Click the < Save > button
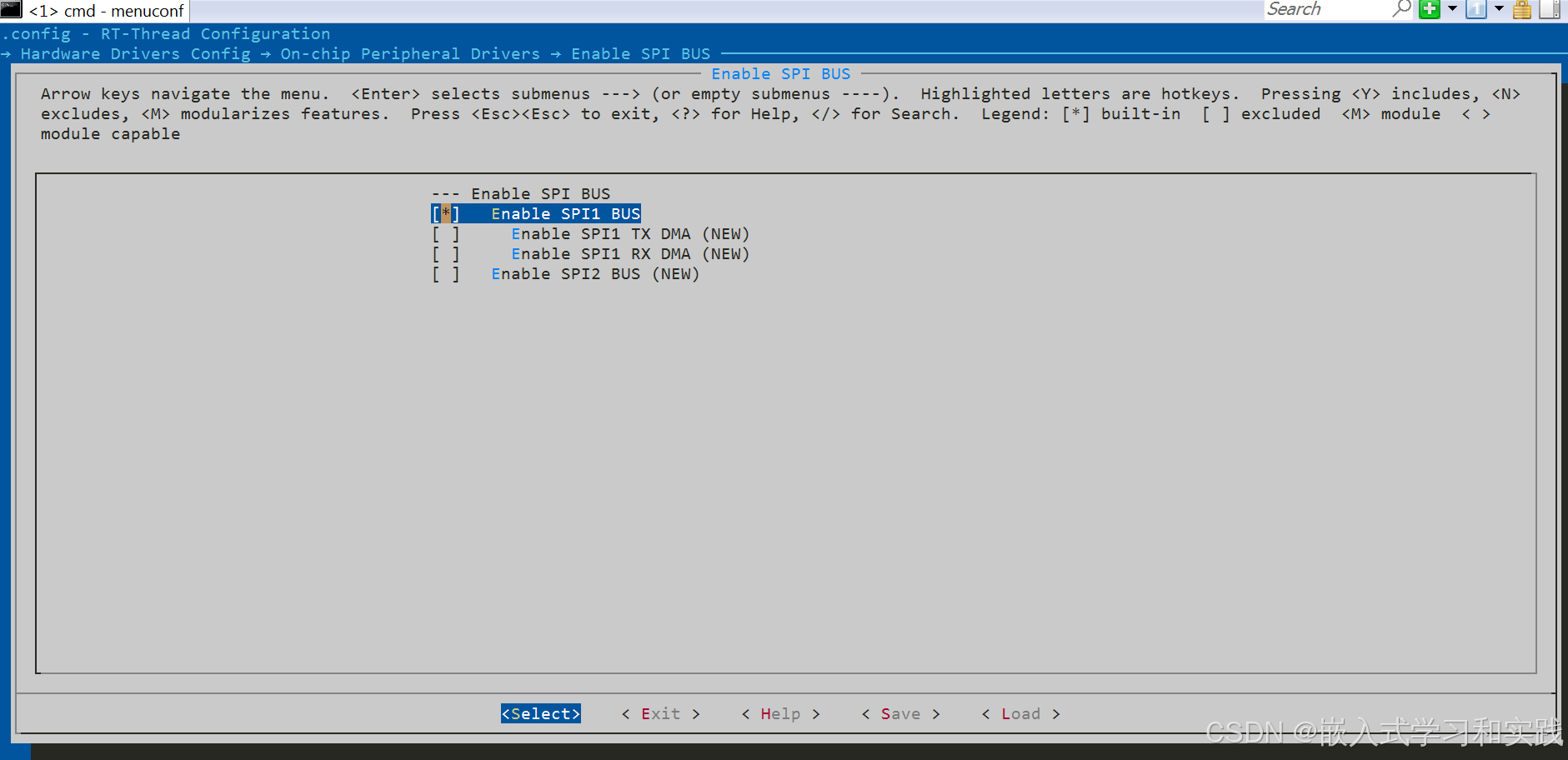The image size is (1568, 760). (901, 714)
